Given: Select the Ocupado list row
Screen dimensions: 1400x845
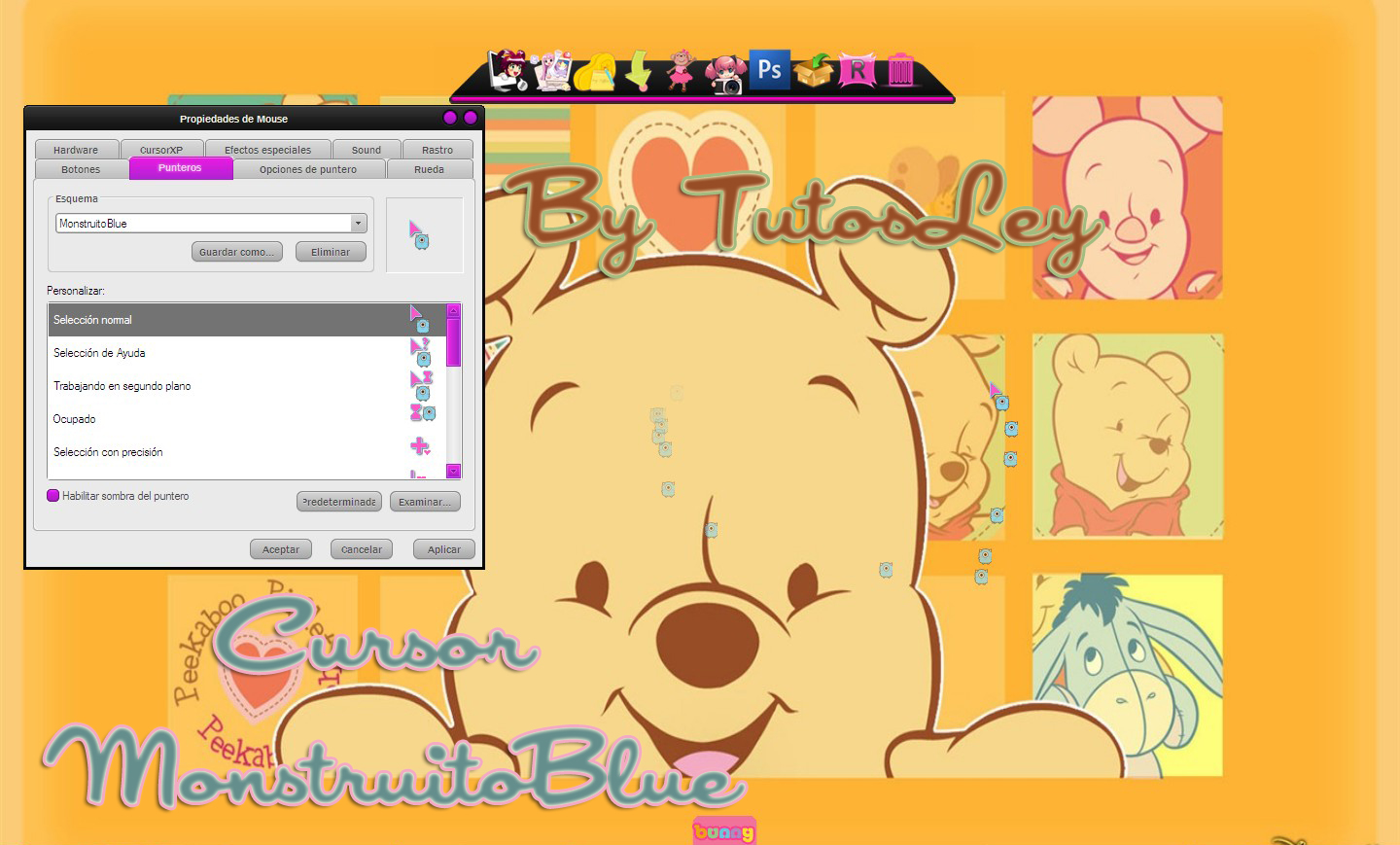Looking at the screenshot, I should 247,419.
